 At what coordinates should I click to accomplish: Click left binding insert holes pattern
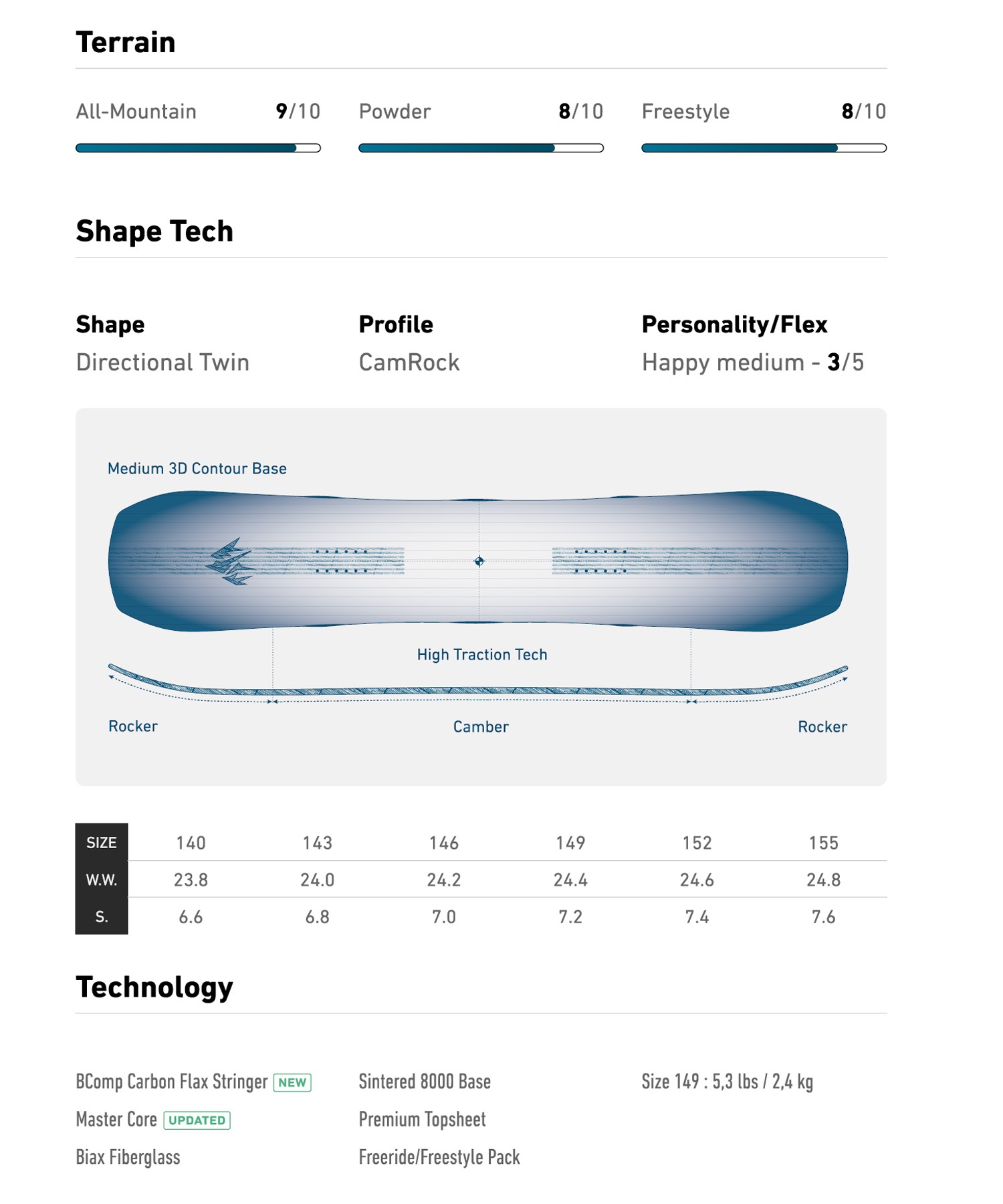tap(342, 561)
